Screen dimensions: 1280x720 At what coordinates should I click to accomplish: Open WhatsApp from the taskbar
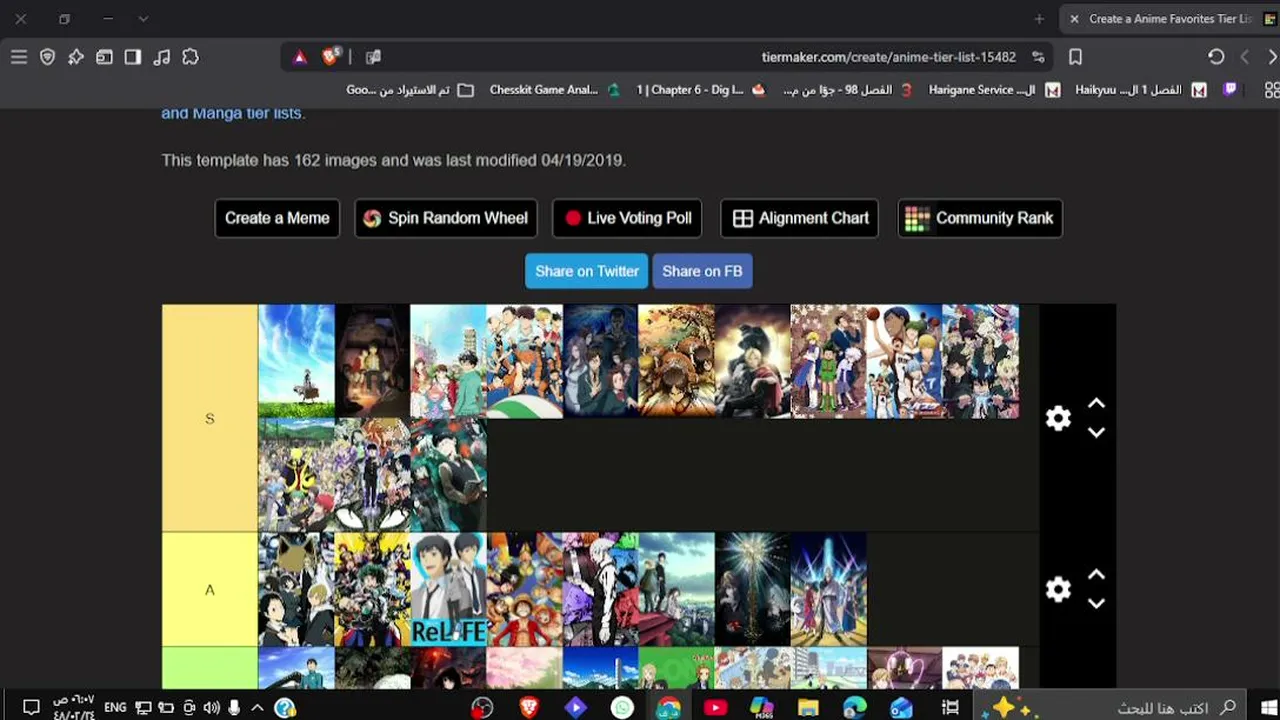click(x=622, y=708)
